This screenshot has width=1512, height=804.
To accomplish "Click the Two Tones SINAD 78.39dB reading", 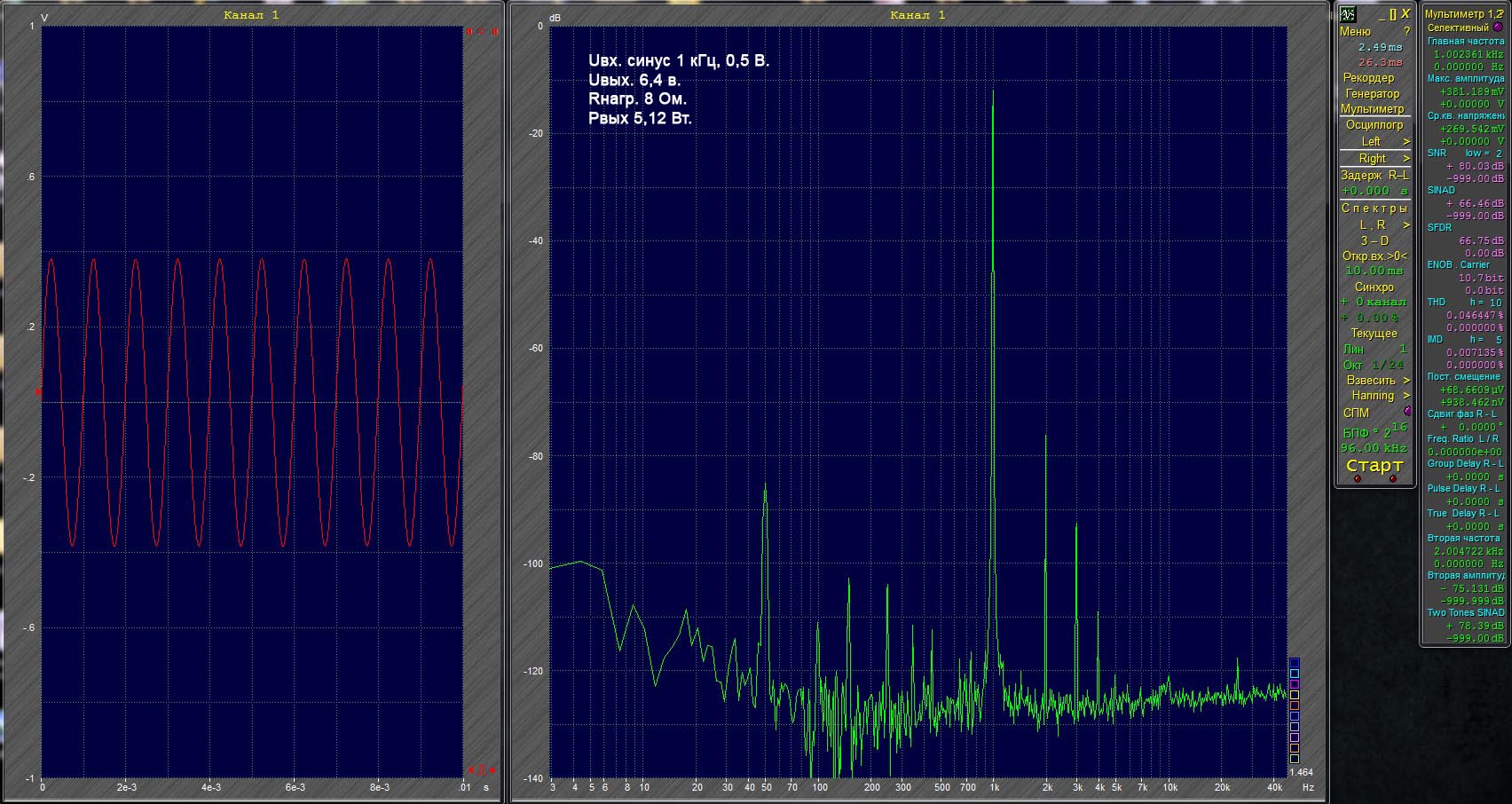I will point(1475,626).
